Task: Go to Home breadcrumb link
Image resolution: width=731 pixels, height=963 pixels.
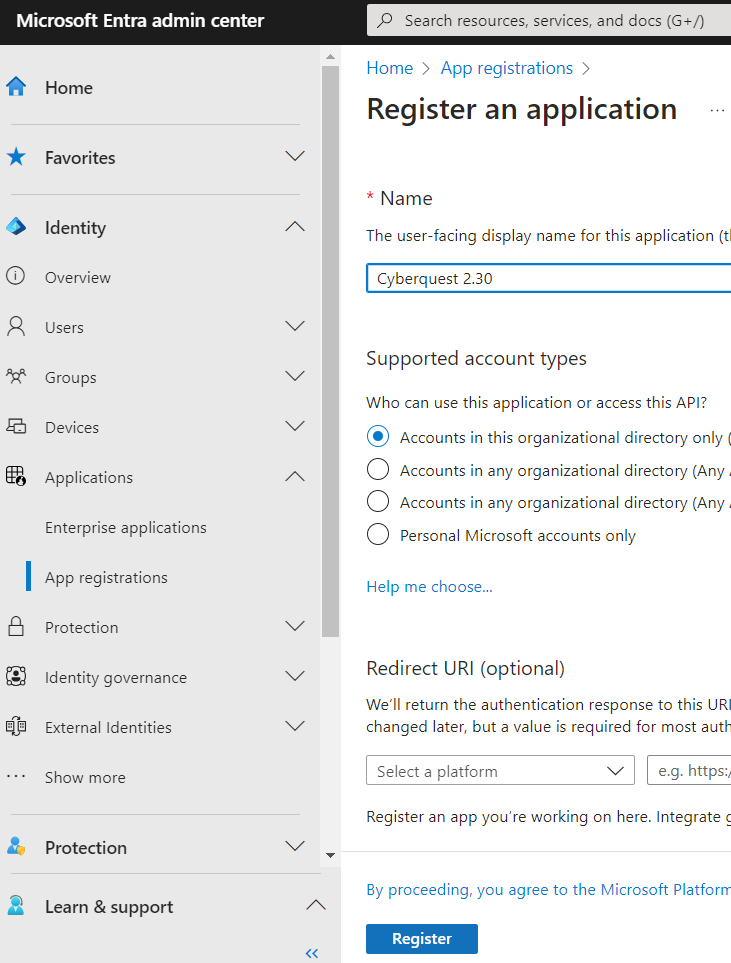Action: 389,68
